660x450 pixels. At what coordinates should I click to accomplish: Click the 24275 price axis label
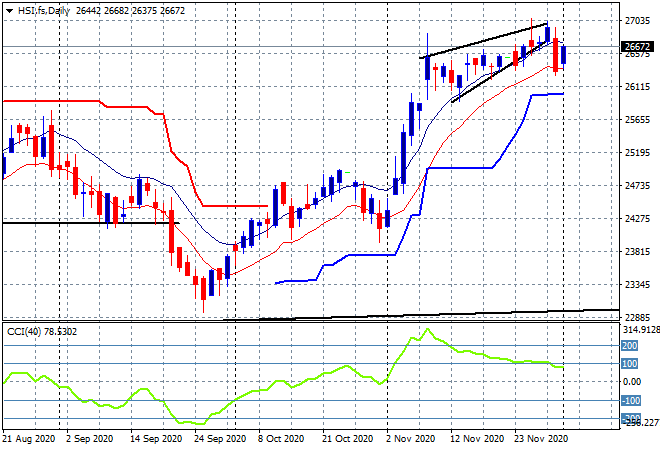pos(637,218)
